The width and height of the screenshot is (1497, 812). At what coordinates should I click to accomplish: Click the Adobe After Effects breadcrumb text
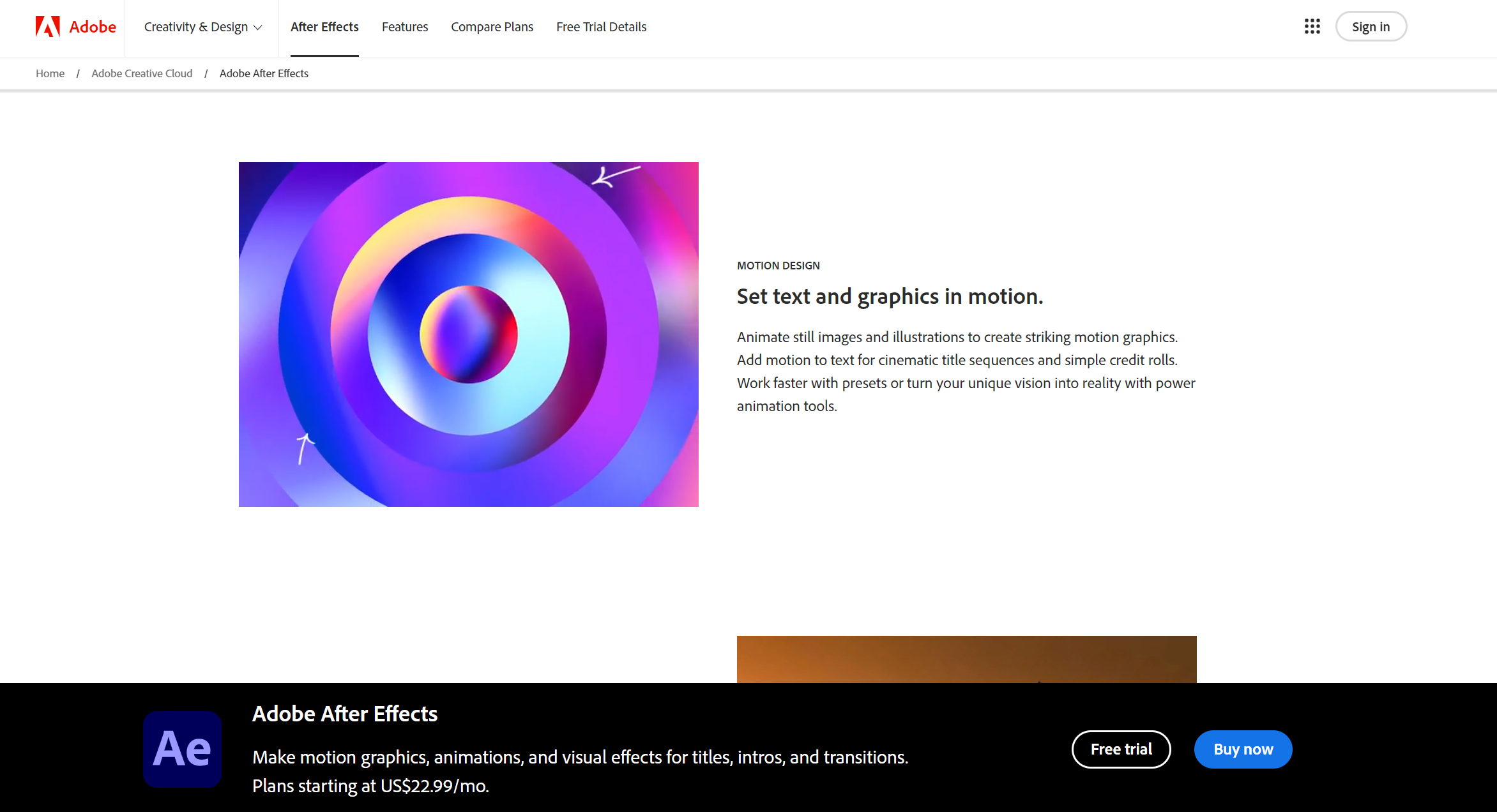click(x=264, y=73)
